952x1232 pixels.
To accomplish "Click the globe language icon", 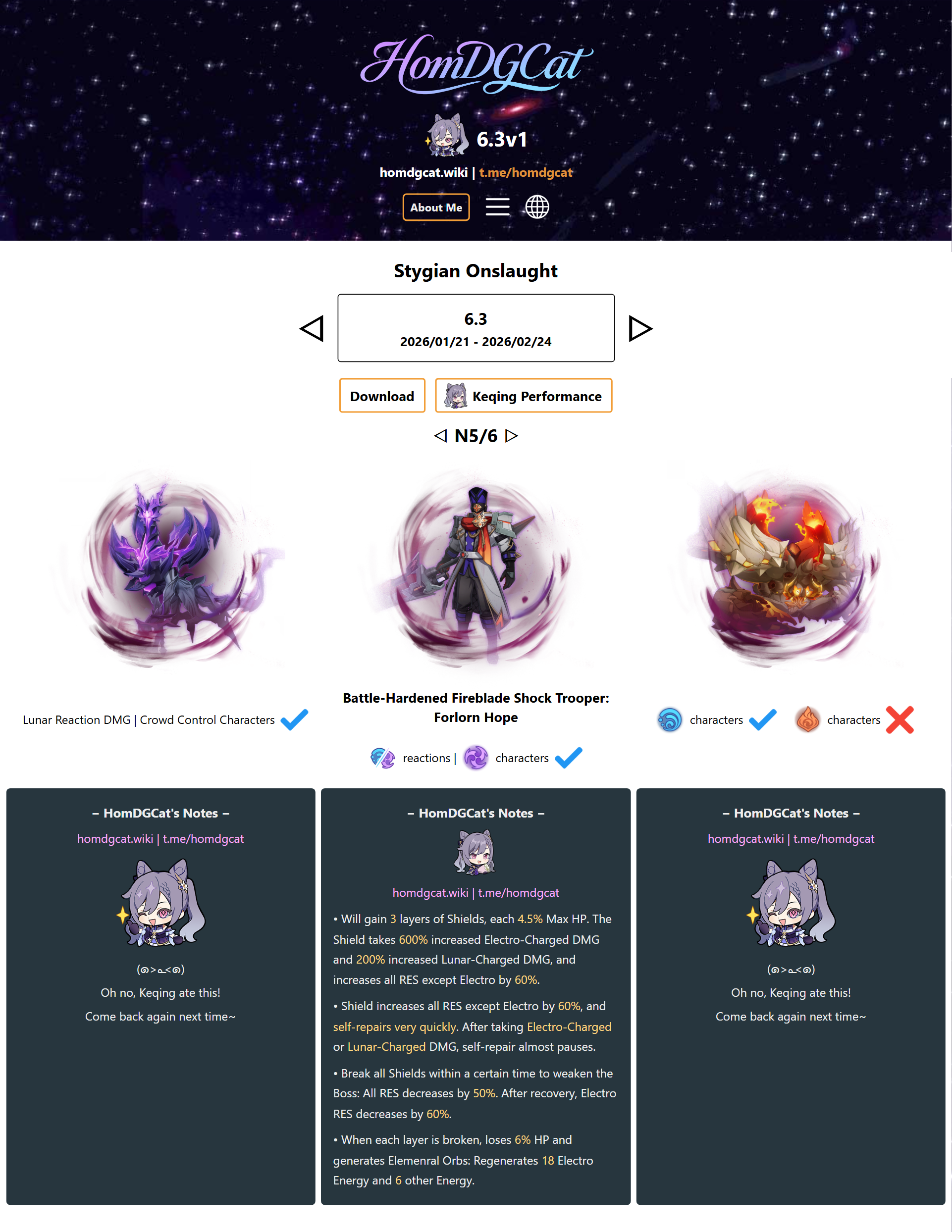I will pos(536,207).
